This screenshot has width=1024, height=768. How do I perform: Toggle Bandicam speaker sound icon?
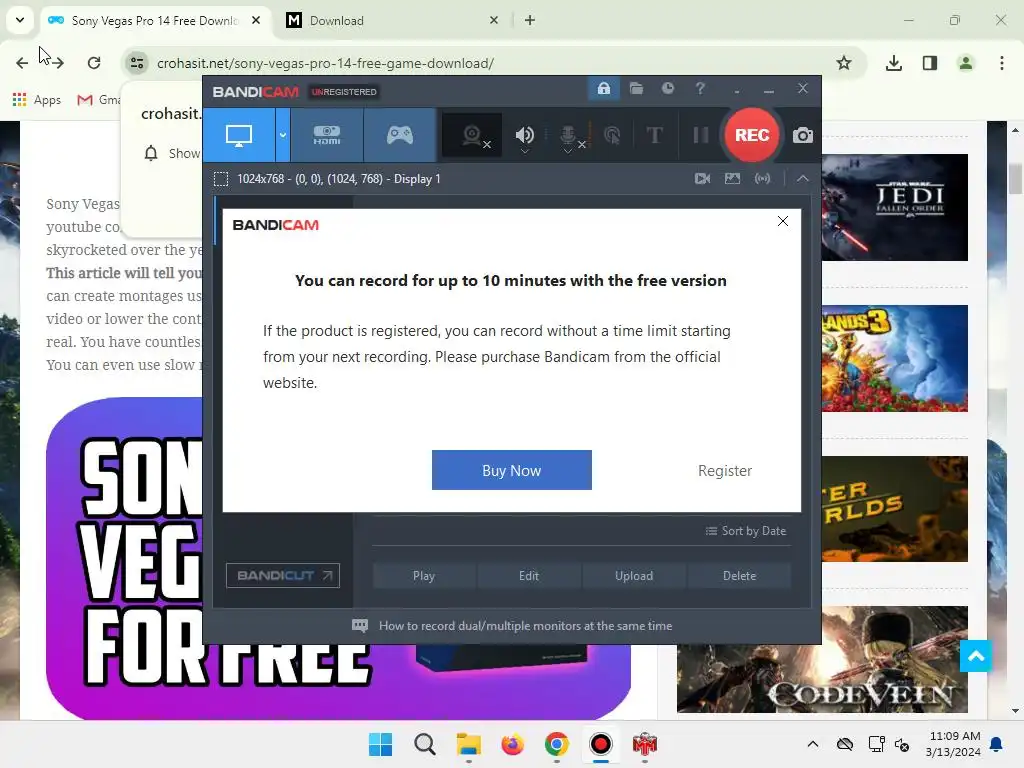tap(524, 135)
